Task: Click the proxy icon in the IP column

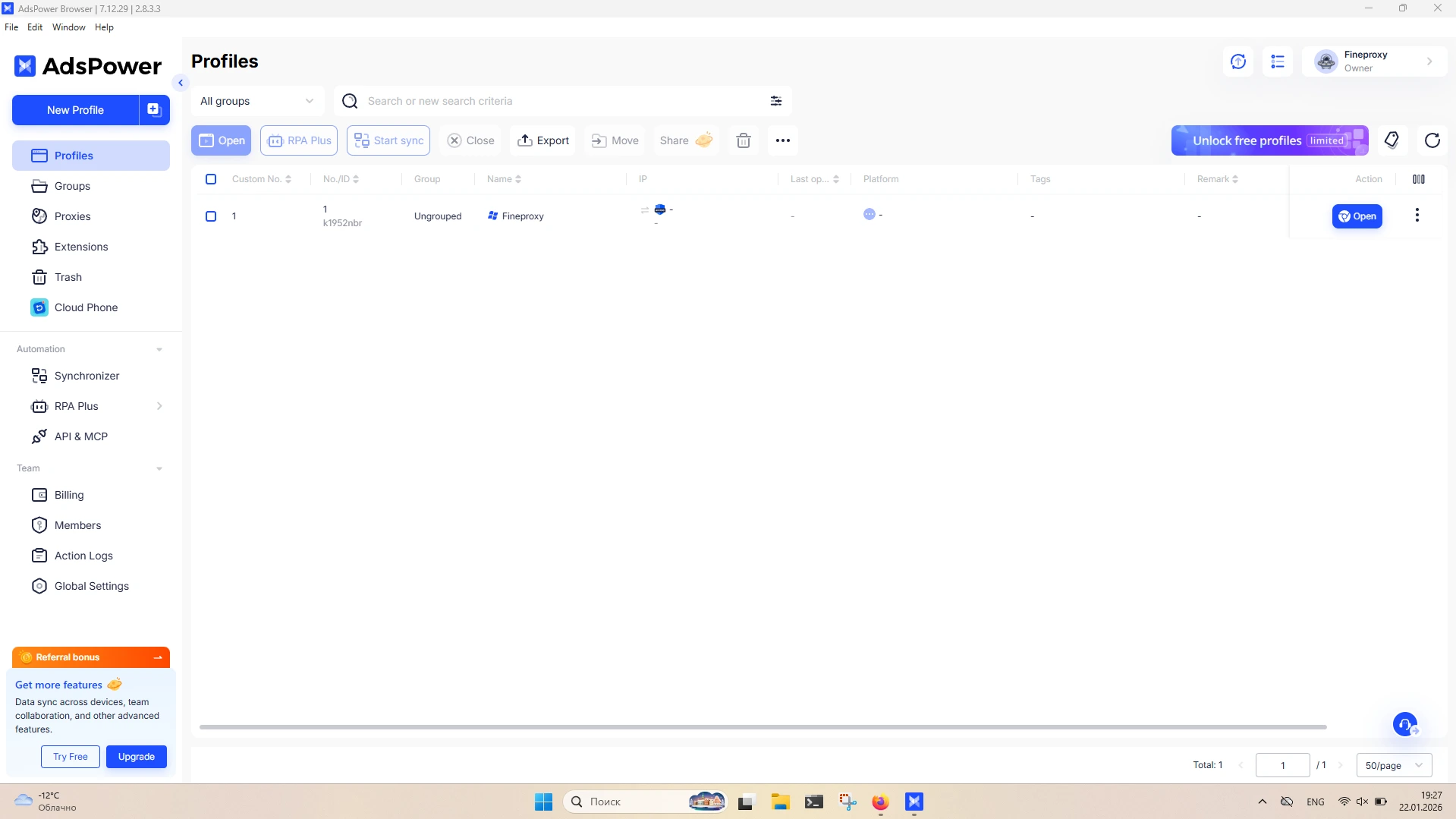Action: coord(660,209)
